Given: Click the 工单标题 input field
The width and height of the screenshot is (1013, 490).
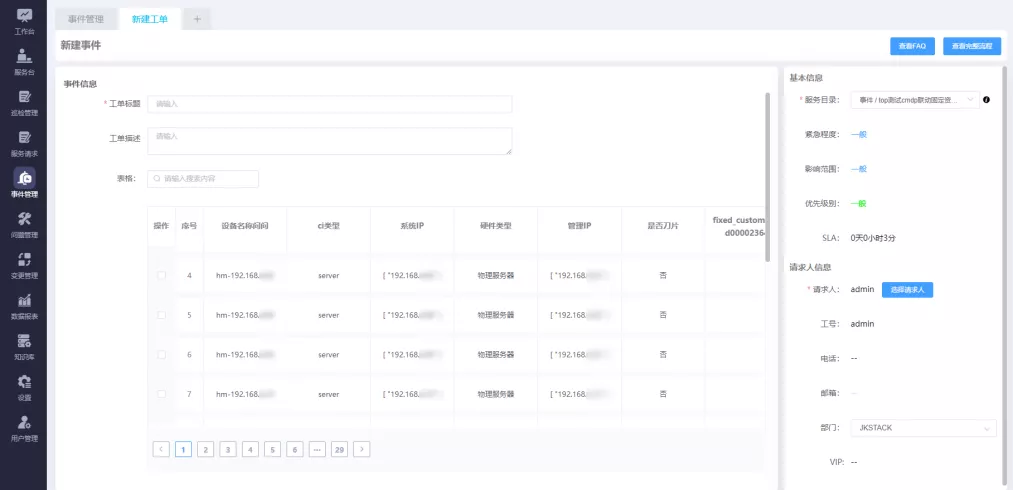Looking at the screenshot, I should [x=329, y=104].
